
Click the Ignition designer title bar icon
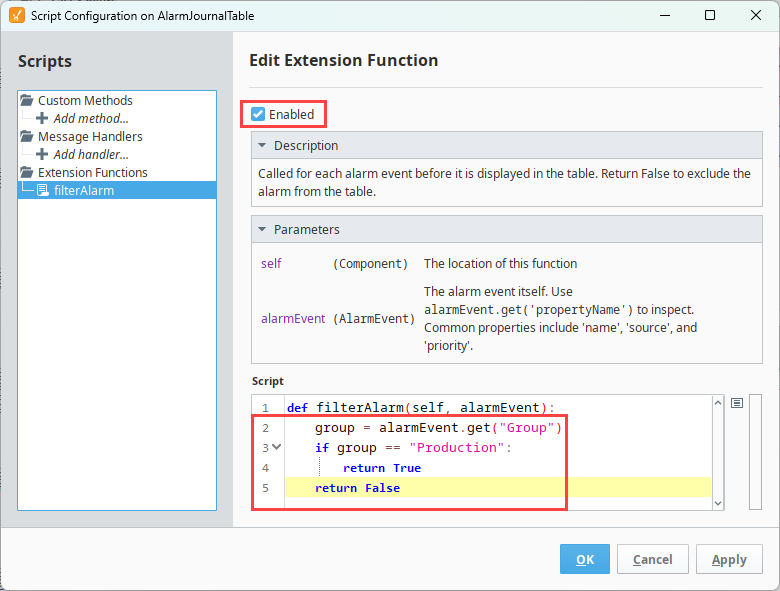16,15
